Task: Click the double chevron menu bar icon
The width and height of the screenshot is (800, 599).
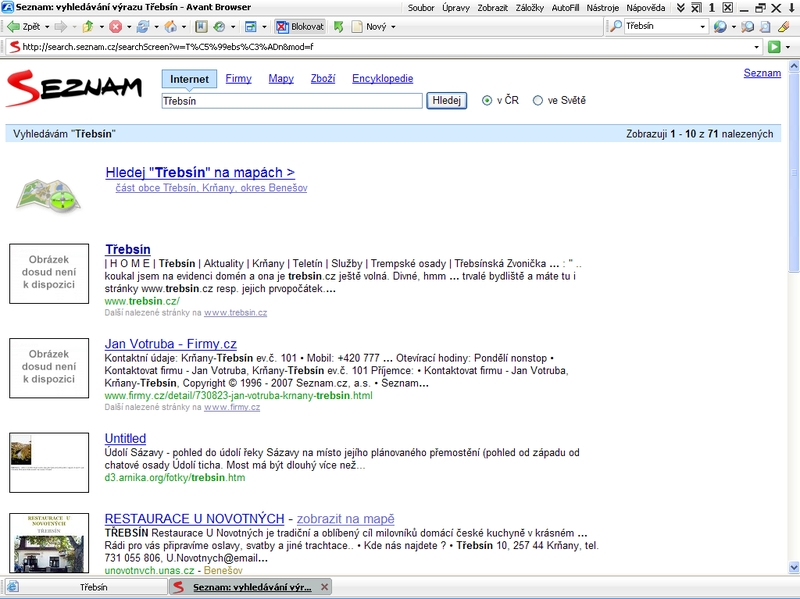Action: pos(681,8)
